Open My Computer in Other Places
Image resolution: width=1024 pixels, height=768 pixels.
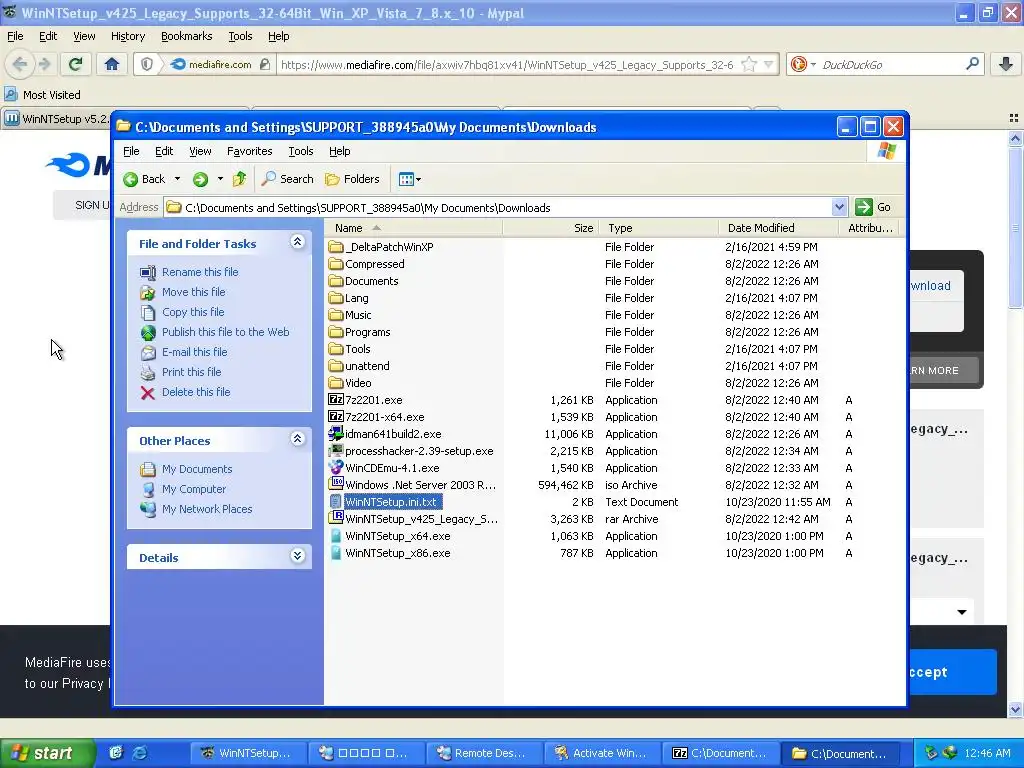pos(193,489)
